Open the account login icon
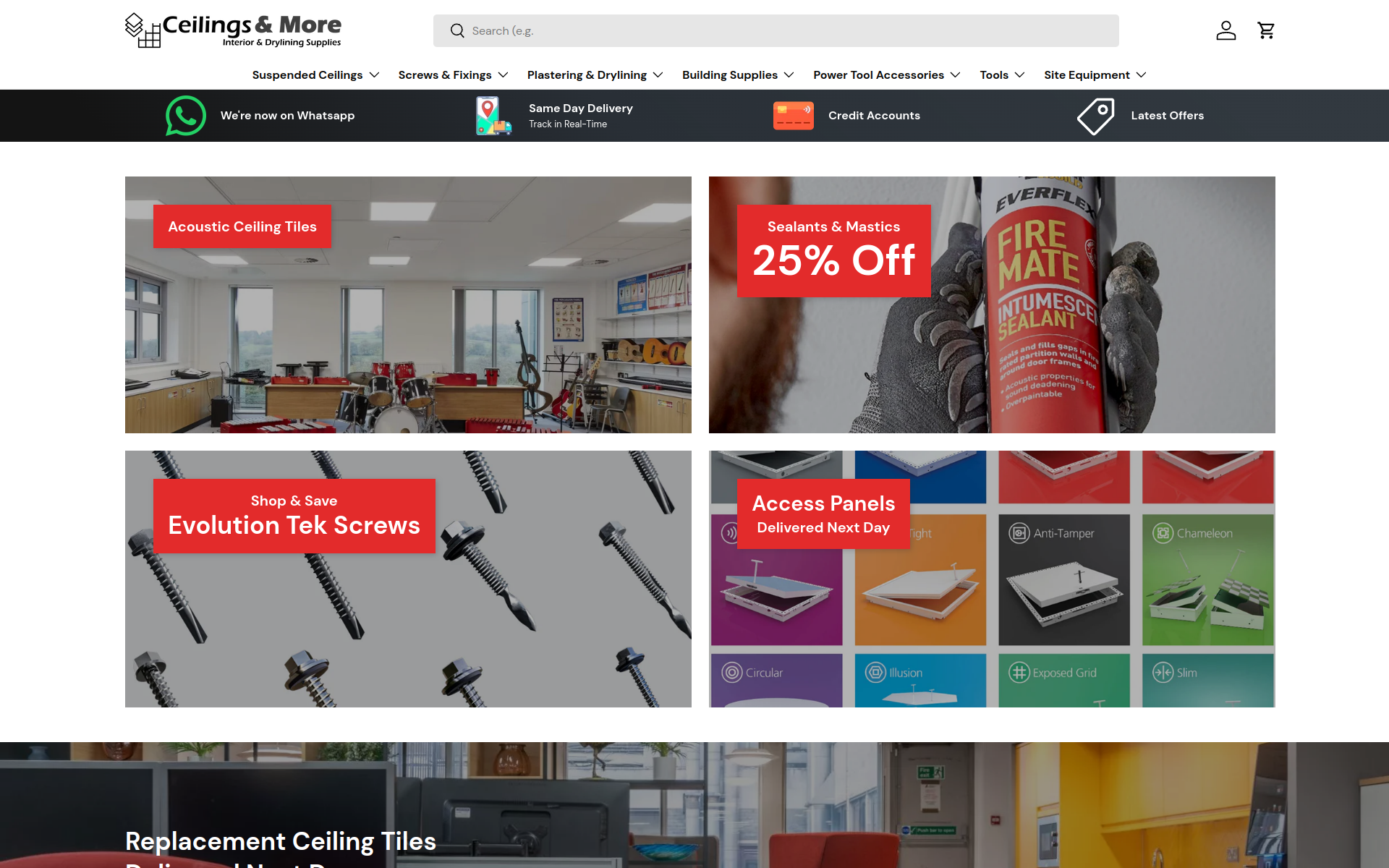This screenshot has height=868, width=1389. [x=1226, y=30]
